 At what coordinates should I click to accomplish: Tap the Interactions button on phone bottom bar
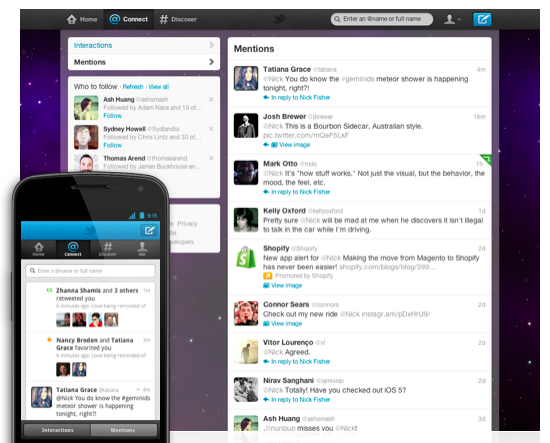click(x=57, y=430)
